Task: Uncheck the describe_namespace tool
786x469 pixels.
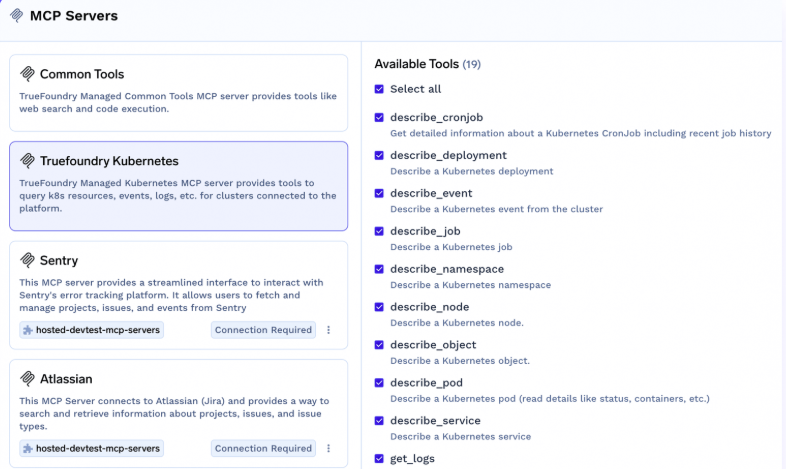Action: tap(379, 269)
